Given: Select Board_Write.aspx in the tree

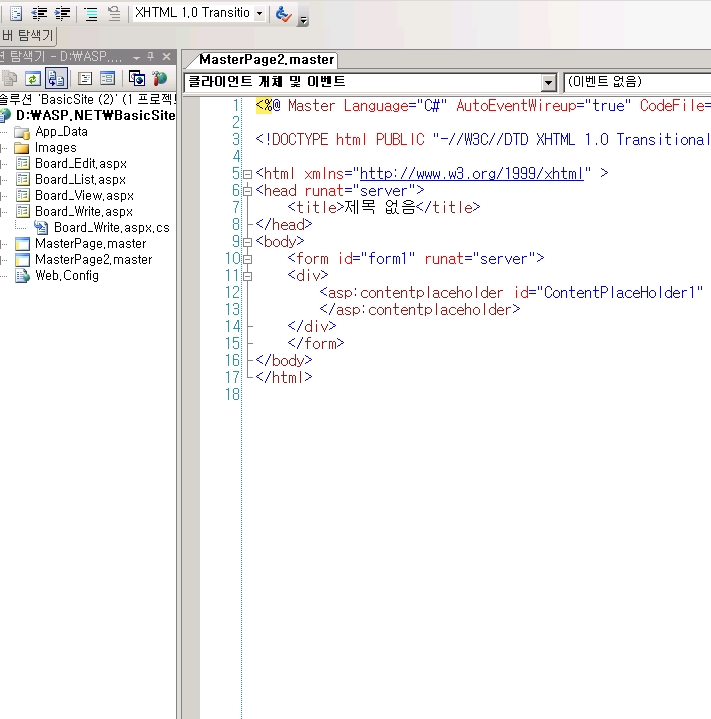Looking at the screenshot, I should [84, 212].
